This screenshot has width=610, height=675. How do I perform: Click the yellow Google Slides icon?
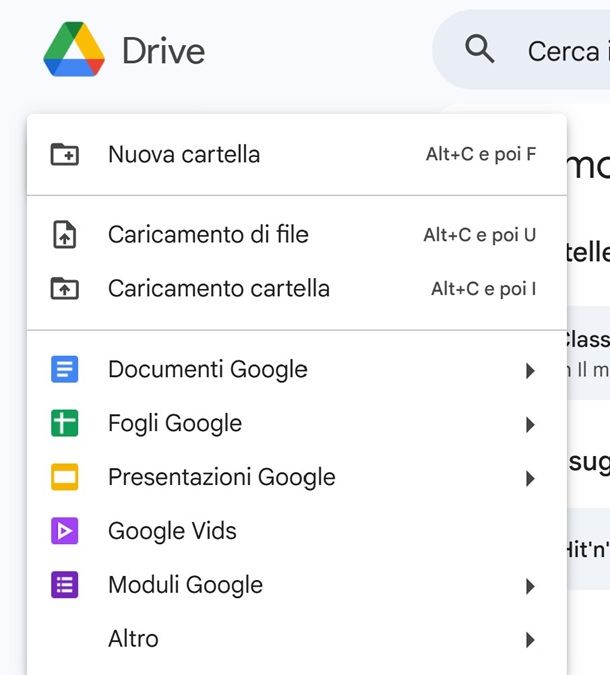pos(64,478)
